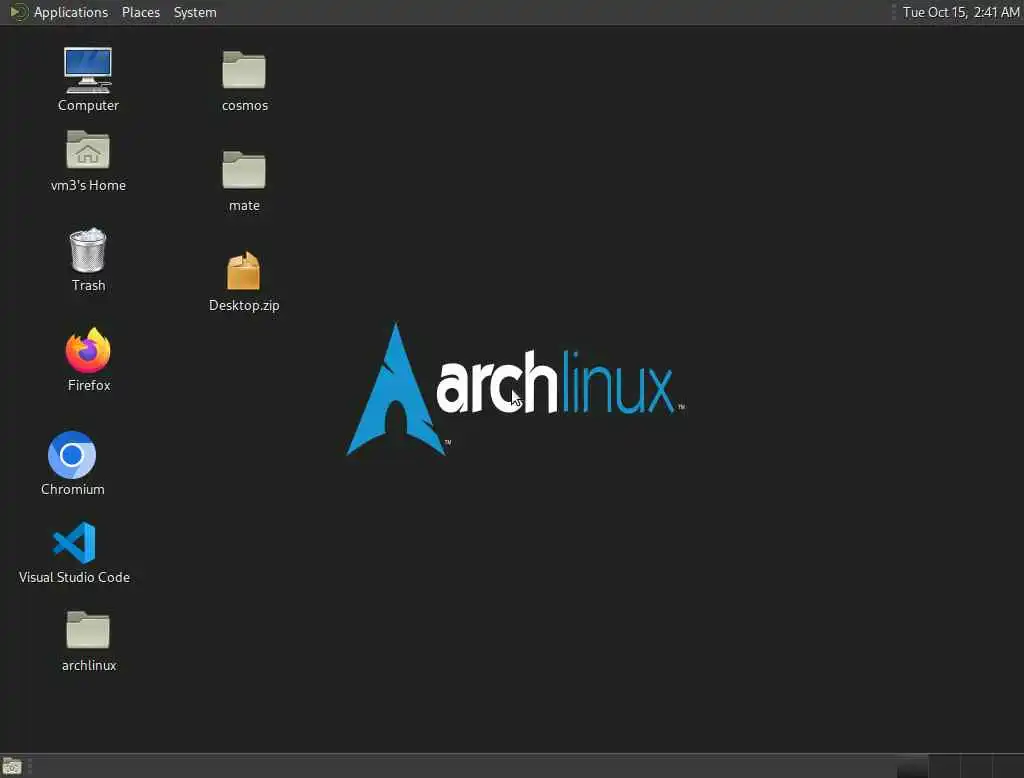Click the clock showing Tue Oct 15, 2:41 AM

pos(961,12)
